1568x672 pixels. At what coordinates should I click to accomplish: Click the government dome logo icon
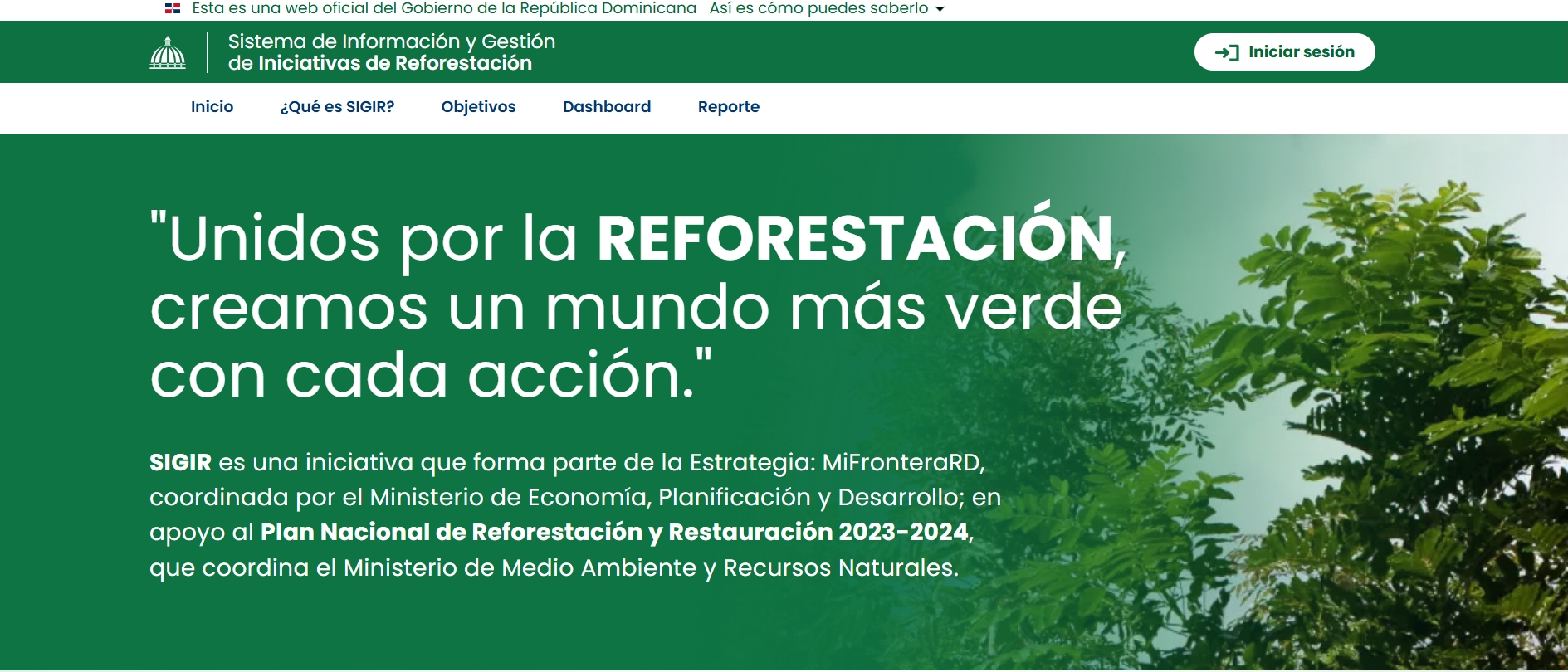[x=168, y=52]
